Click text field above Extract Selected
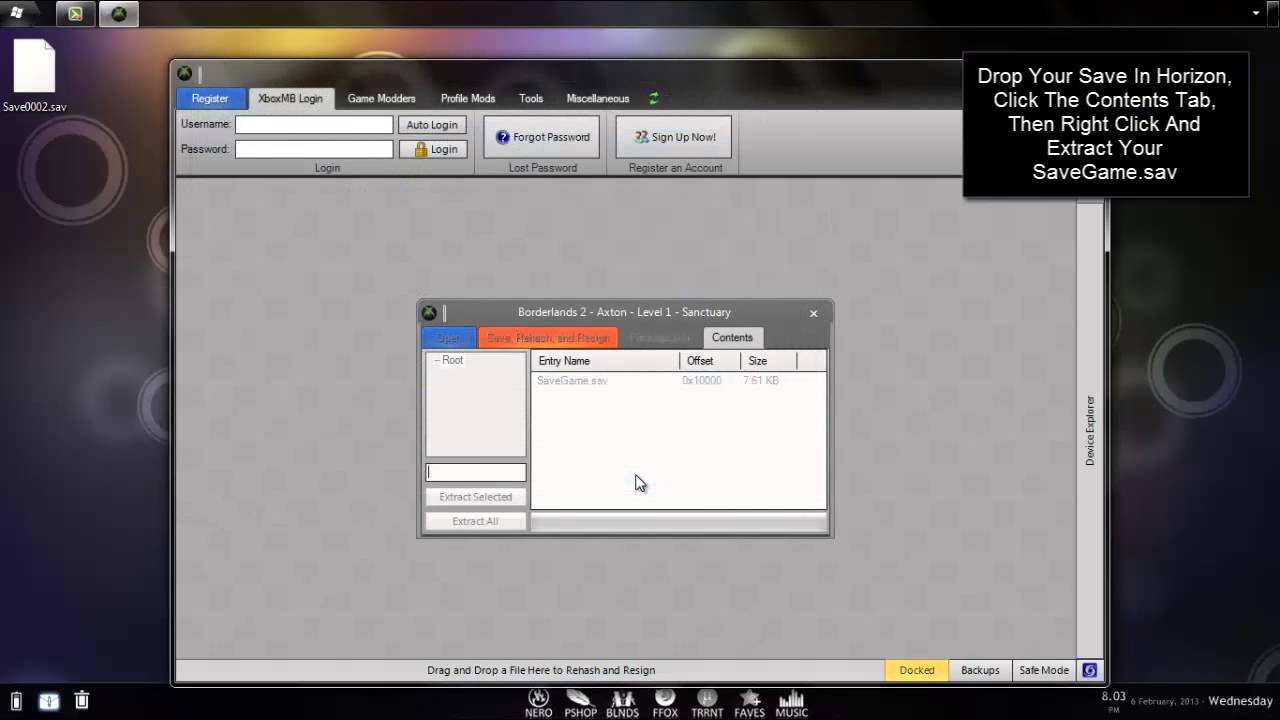 coord(476,472)
